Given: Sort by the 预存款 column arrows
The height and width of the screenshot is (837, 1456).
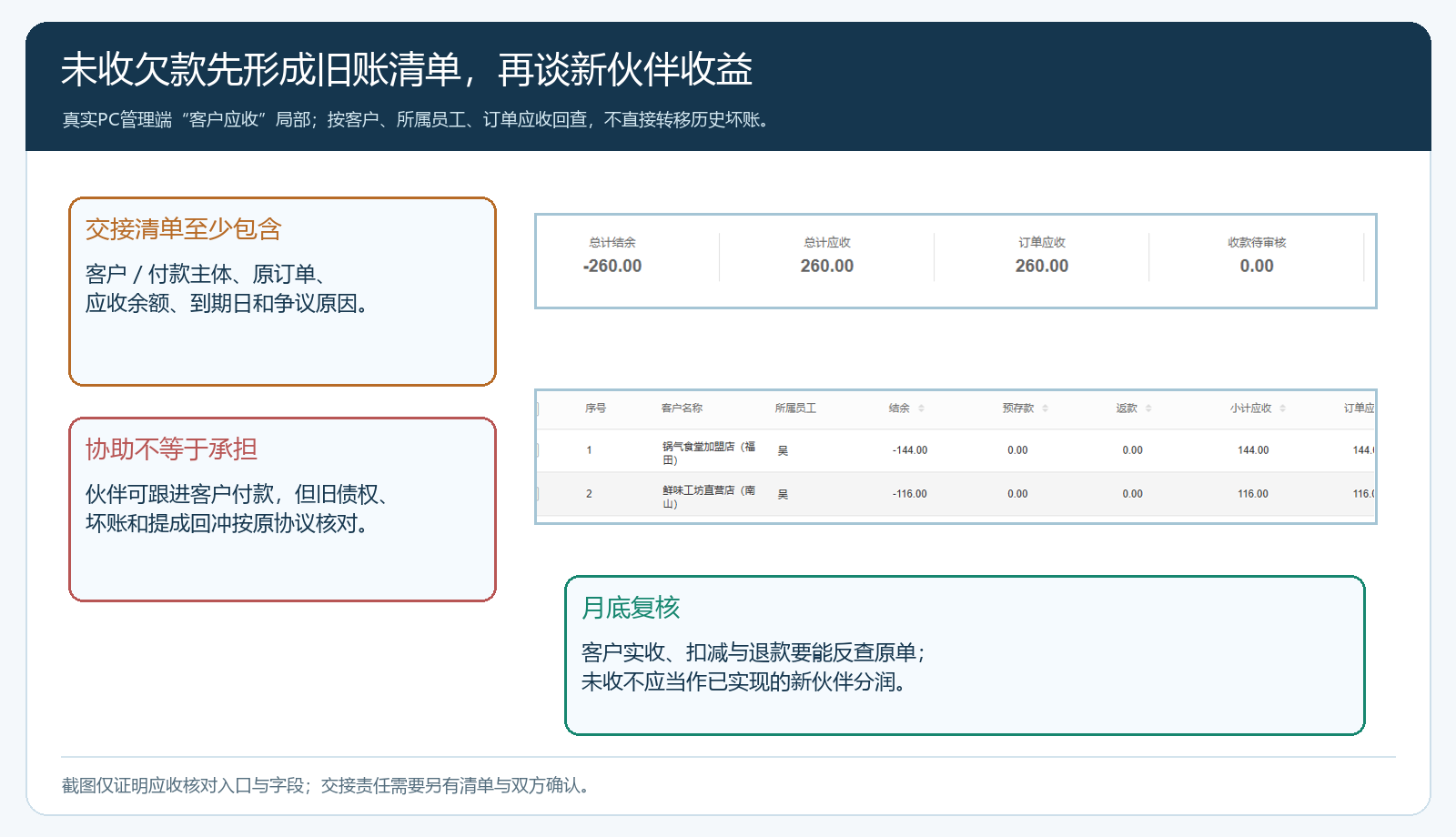Looking at the screenshot, I should click(1045, 408).
